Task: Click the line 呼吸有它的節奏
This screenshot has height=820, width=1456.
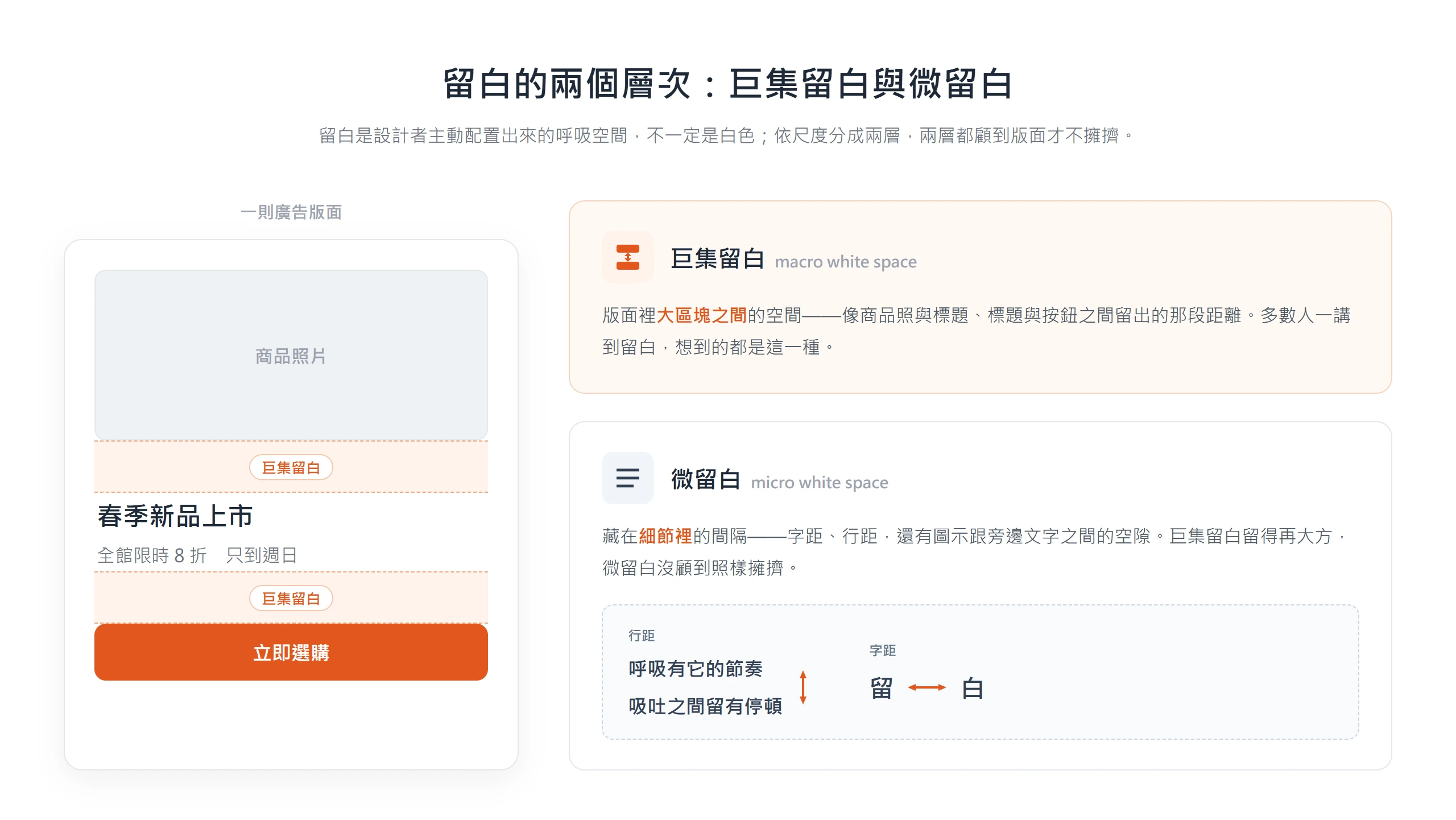Action: [696, 669]
